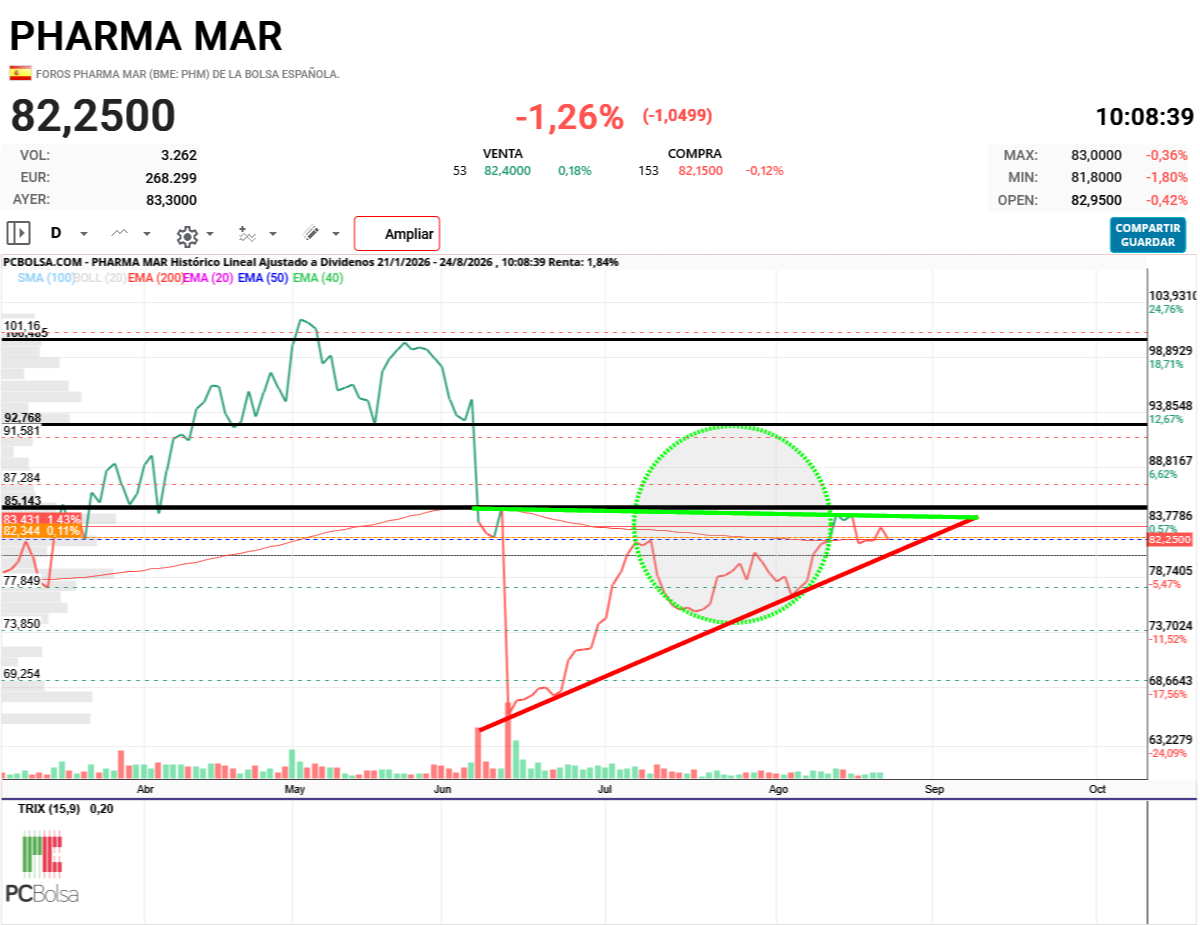Click the PHARMA MAR title
The image size is (1200, 925).
[146, 35]
